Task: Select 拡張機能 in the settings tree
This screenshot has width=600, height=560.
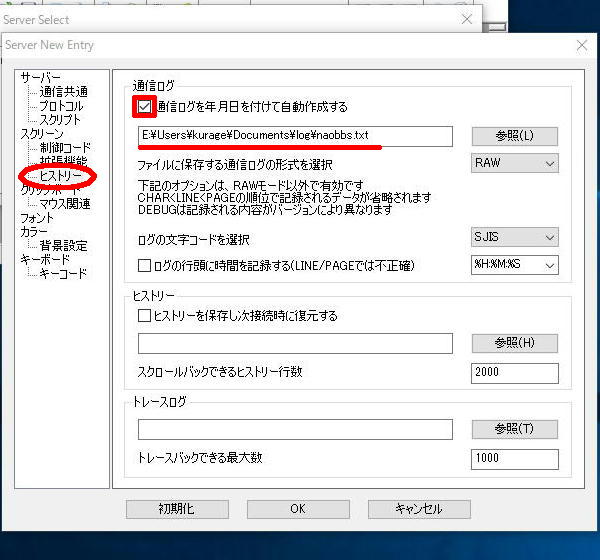Action: point(63,161)
